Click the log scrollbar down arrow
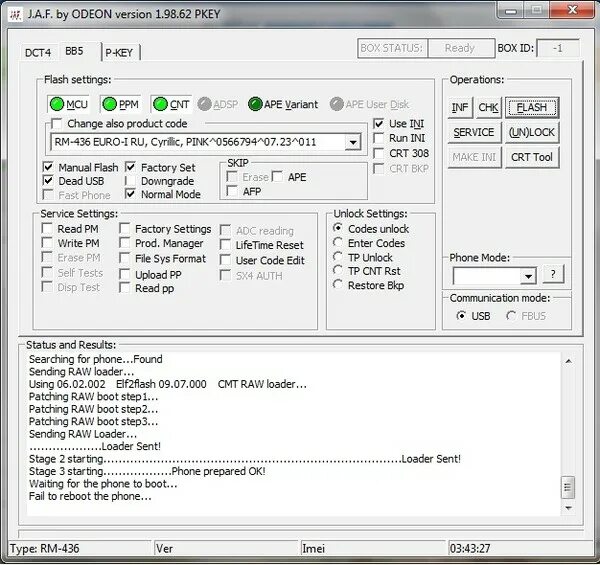The width and height of the screenshot is (600, 565). tap(569, 508)
